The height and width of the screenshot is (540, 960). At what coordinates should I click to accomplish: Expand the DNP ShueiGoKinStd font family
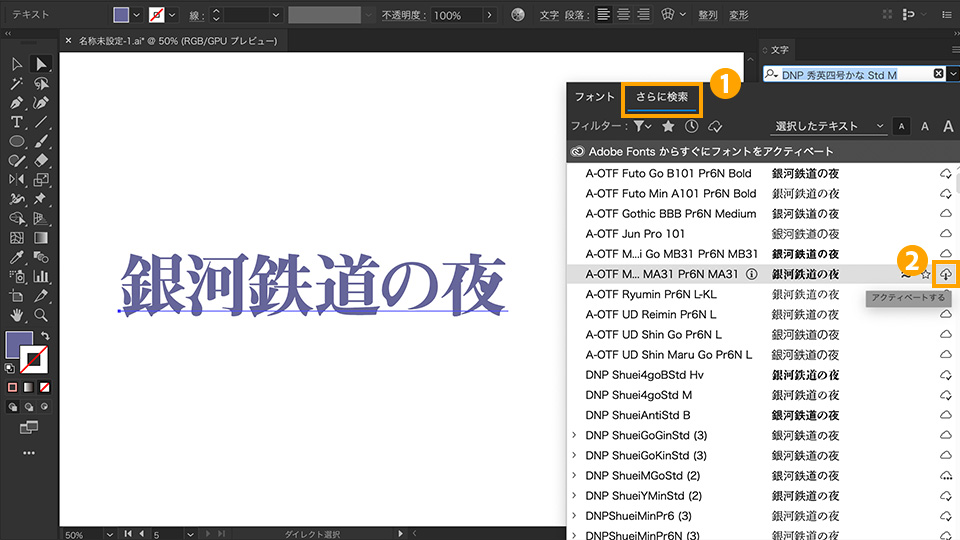(x=574, y=456)
